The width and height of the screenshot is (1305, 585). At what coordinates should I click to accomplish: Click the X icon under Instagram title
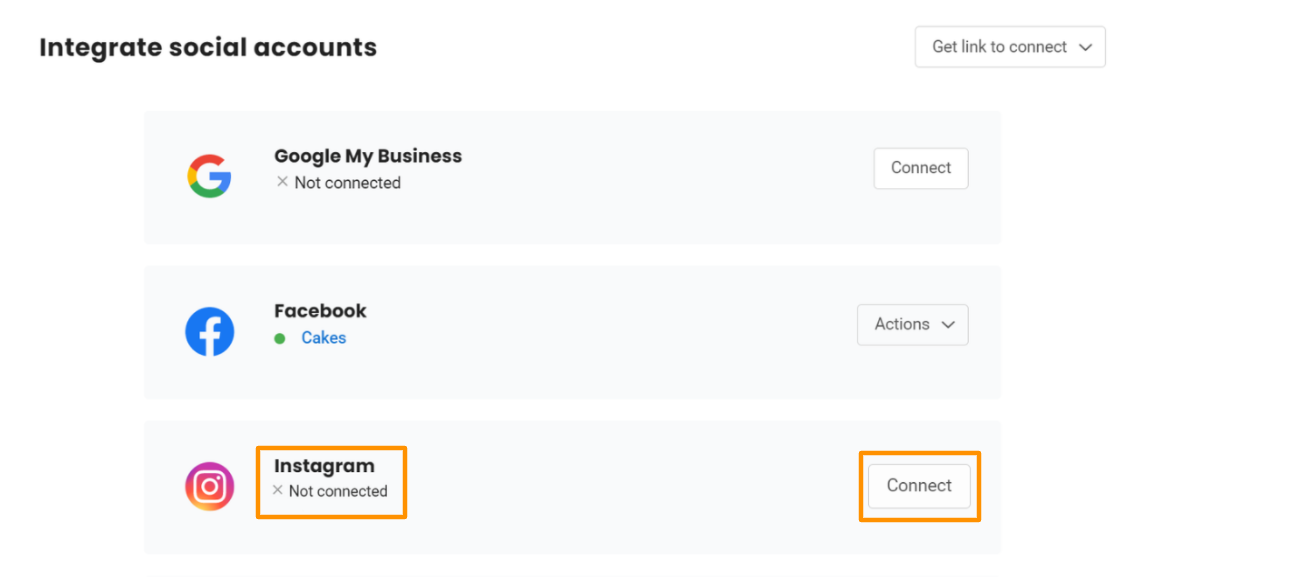(278, 490)
